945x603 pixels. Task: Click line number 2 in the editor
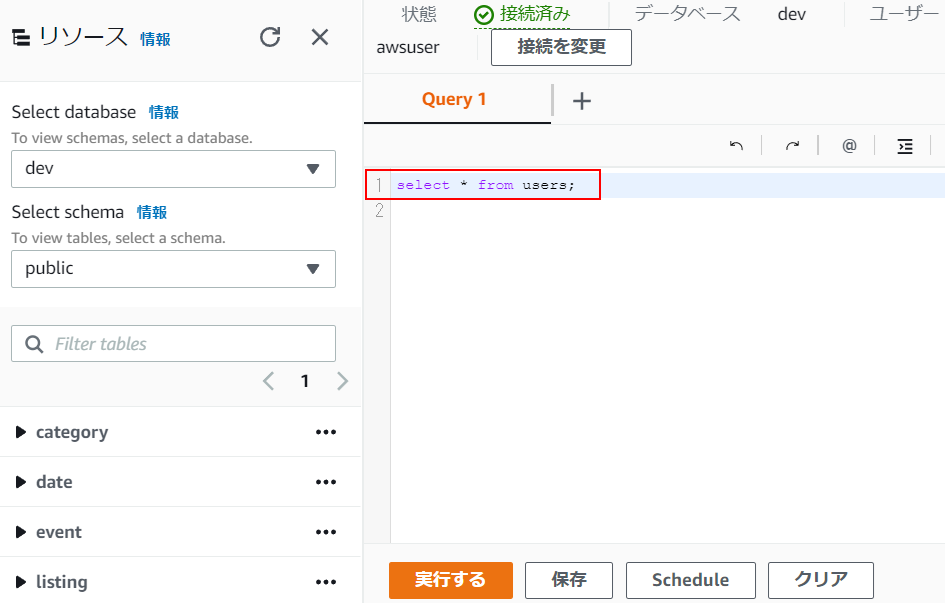(378, 210)
